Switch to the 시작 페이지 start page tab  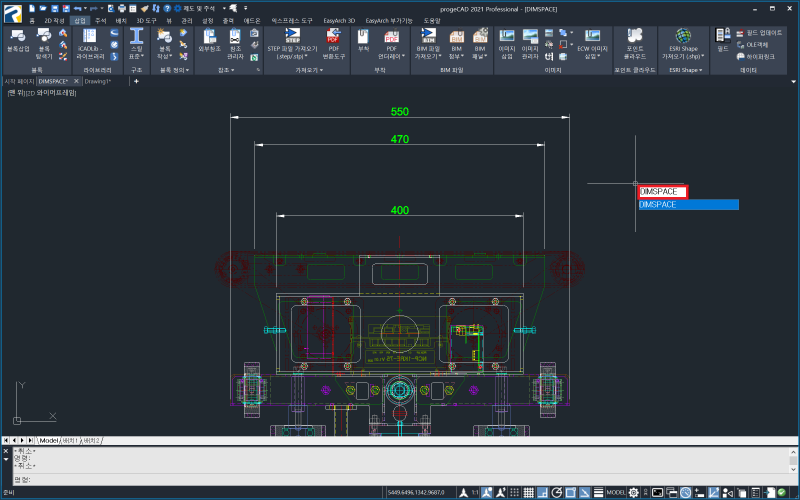point(19,81)
